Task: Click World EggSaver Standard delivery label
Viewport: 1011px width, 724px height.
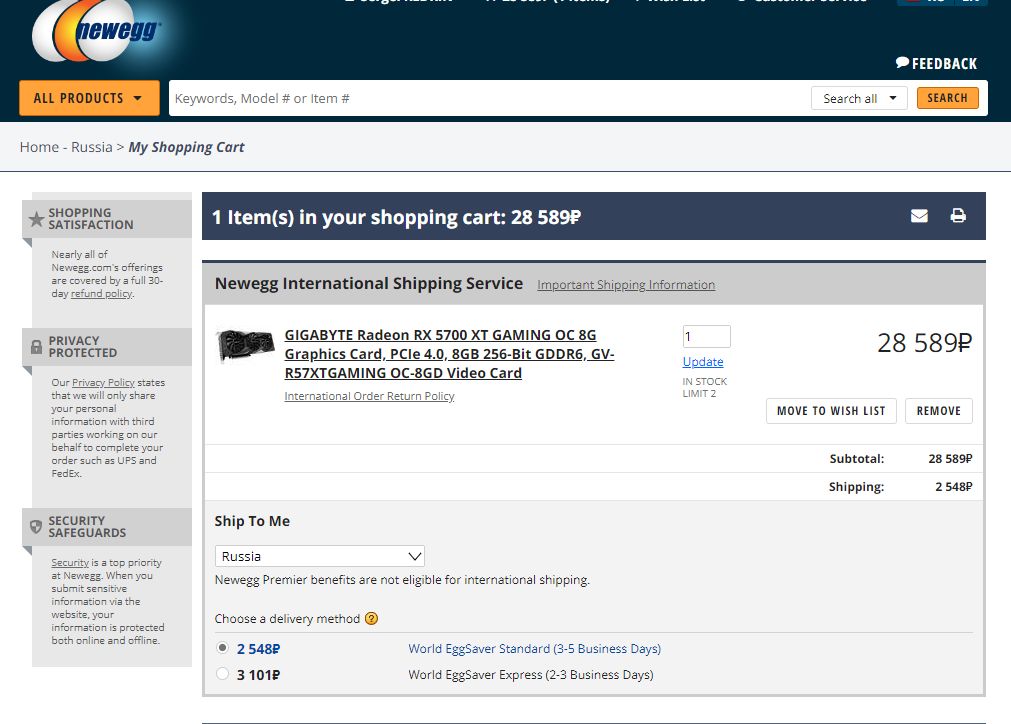Action: point(535,649)
